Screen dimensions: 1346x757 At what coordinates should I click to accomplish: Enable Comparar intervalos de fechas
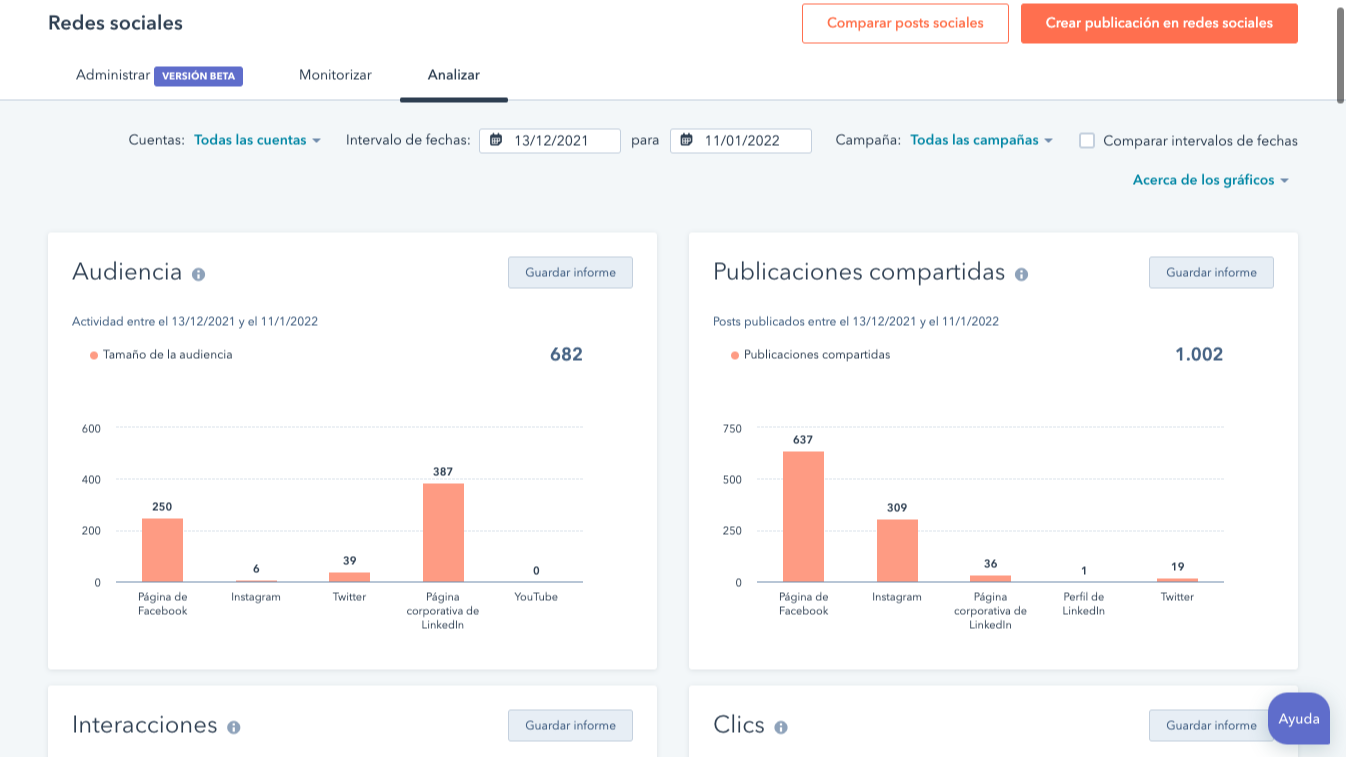point(1086,141)
